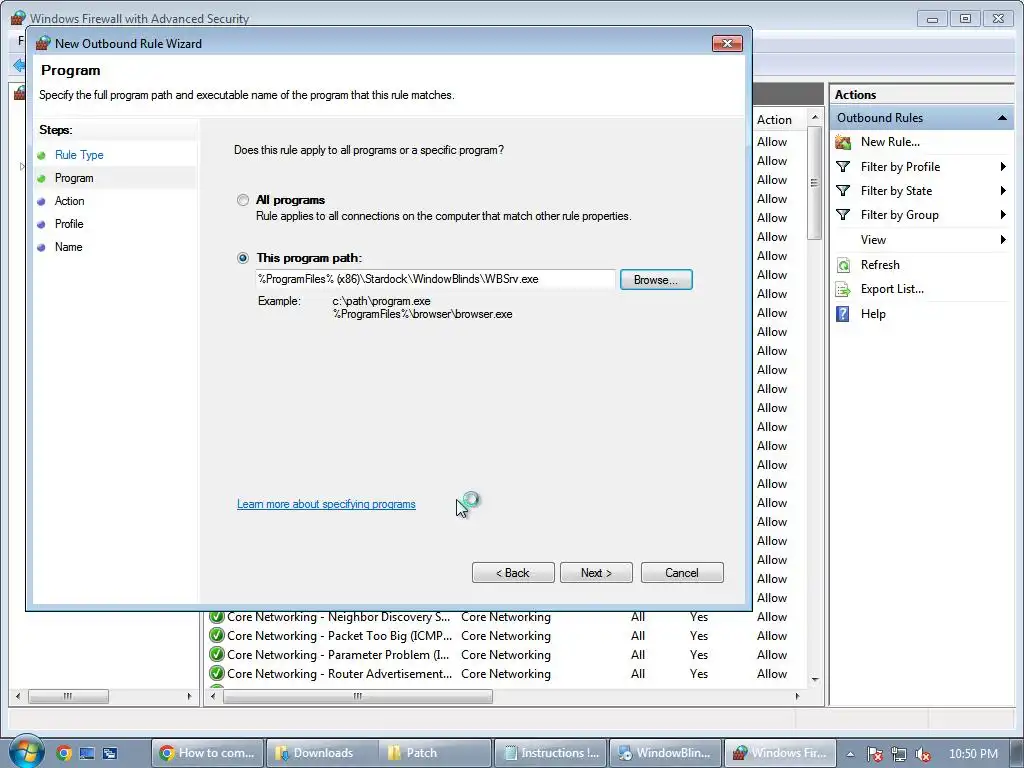Switch to the Instructions taskbar window
This screenshot has height=768, width=1024.
coord(551,753)
